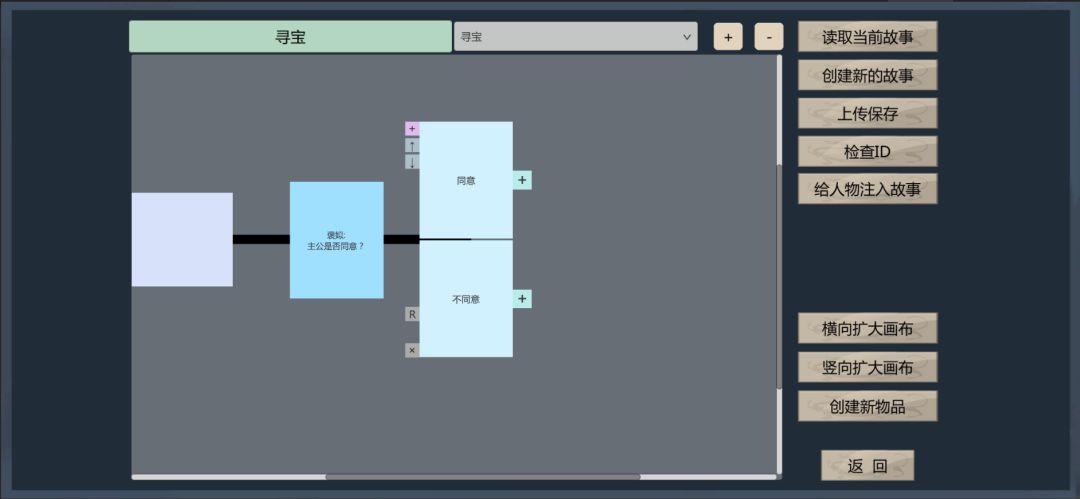
Task: Click the canvas horizontal scrollbar thumb
Action: pos(483,476)
